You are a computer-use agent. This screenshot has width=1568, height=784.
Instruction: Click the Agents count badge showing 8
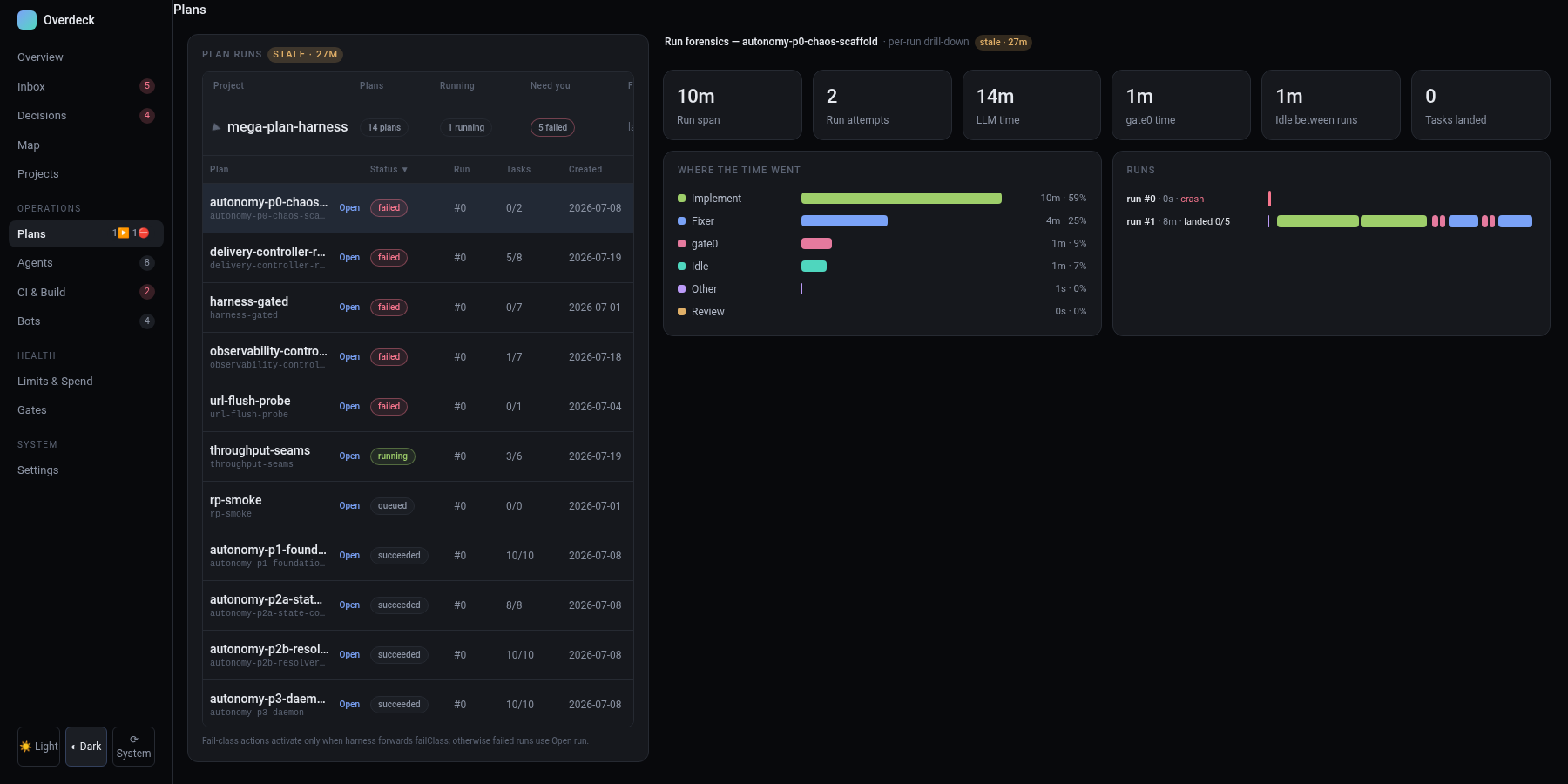click(x=147, y=262)
